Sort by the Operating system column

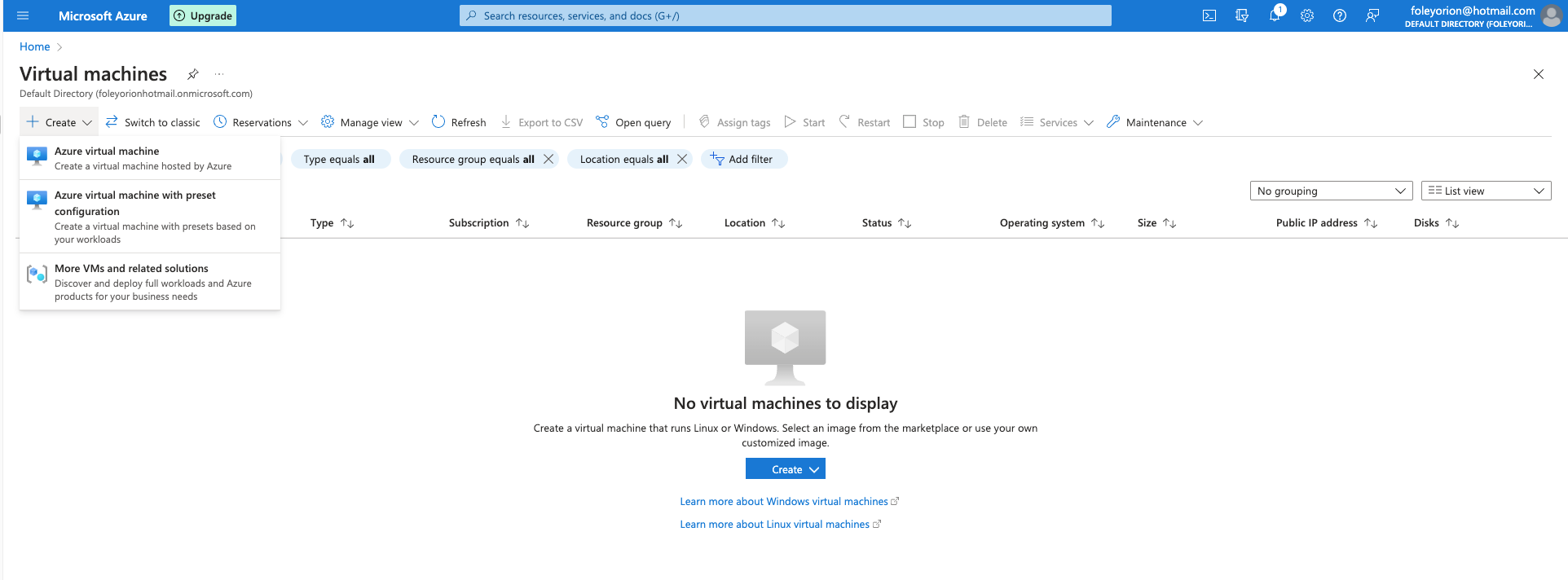point(1052,222)
